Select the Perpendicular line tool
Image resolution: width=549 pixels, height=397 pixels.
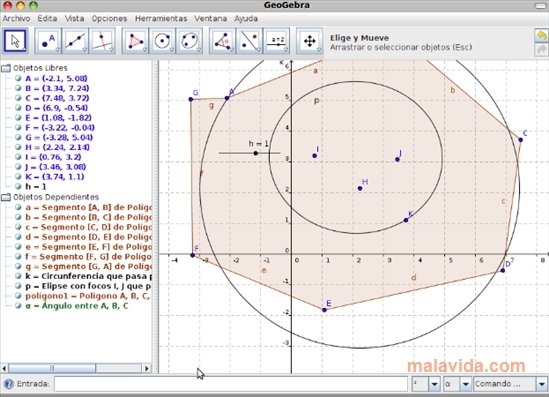pyautogui.click(x=102, y=41)
